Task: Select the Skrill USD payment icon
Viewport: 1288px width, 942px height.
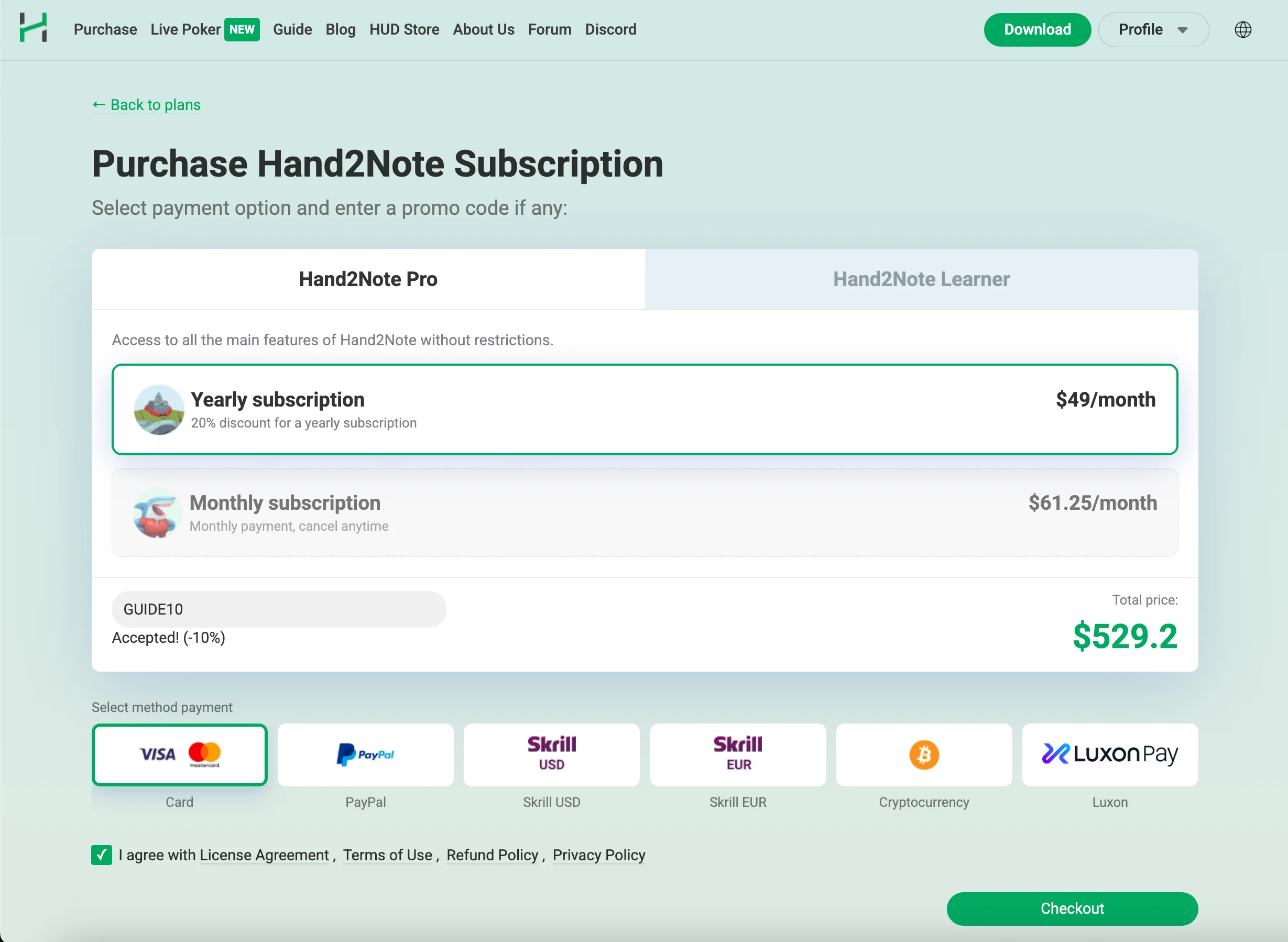Action: [x=551, y=754]
